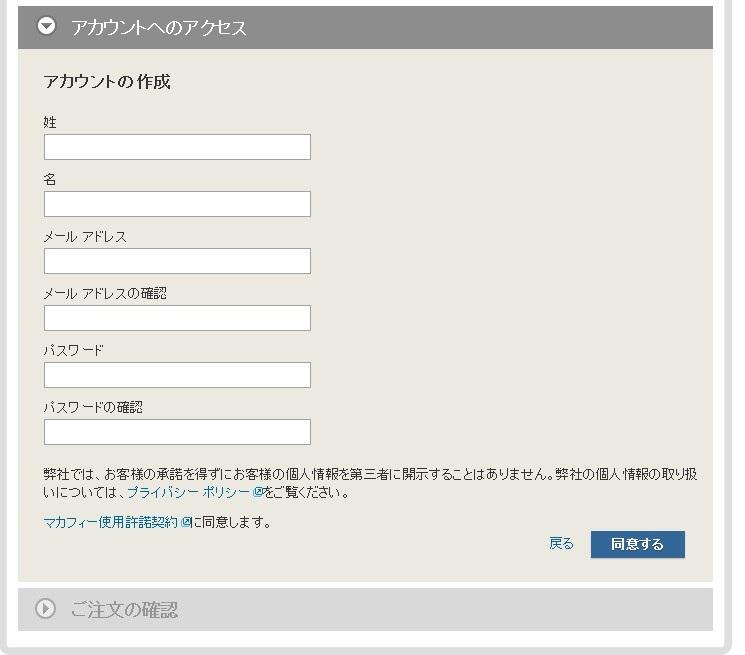Click the パスワードの確認 field label
Image resolution: width=745 pixels, height=655 pixels.
93,408
